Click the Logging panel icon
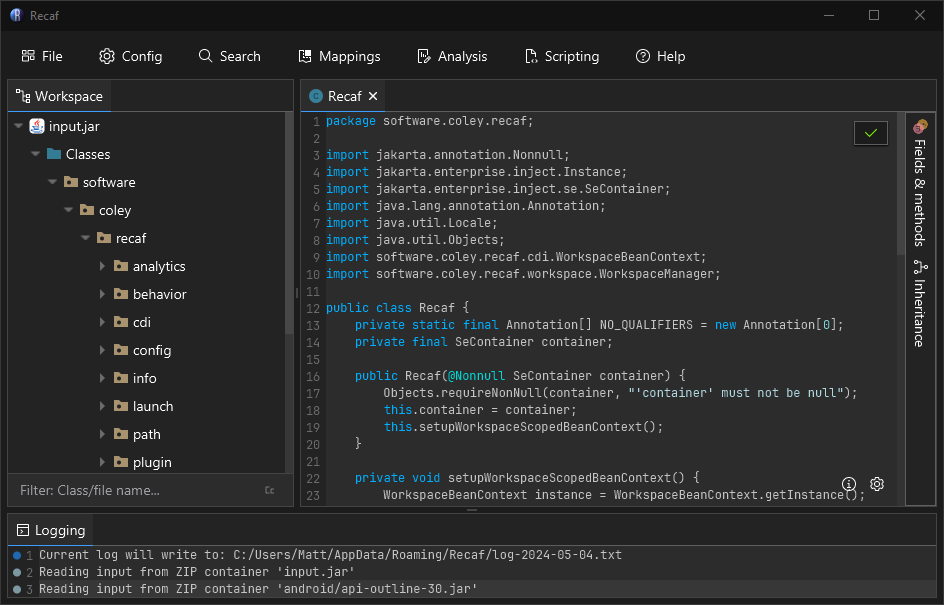This screenshot has height=605, width=944. 23,530
